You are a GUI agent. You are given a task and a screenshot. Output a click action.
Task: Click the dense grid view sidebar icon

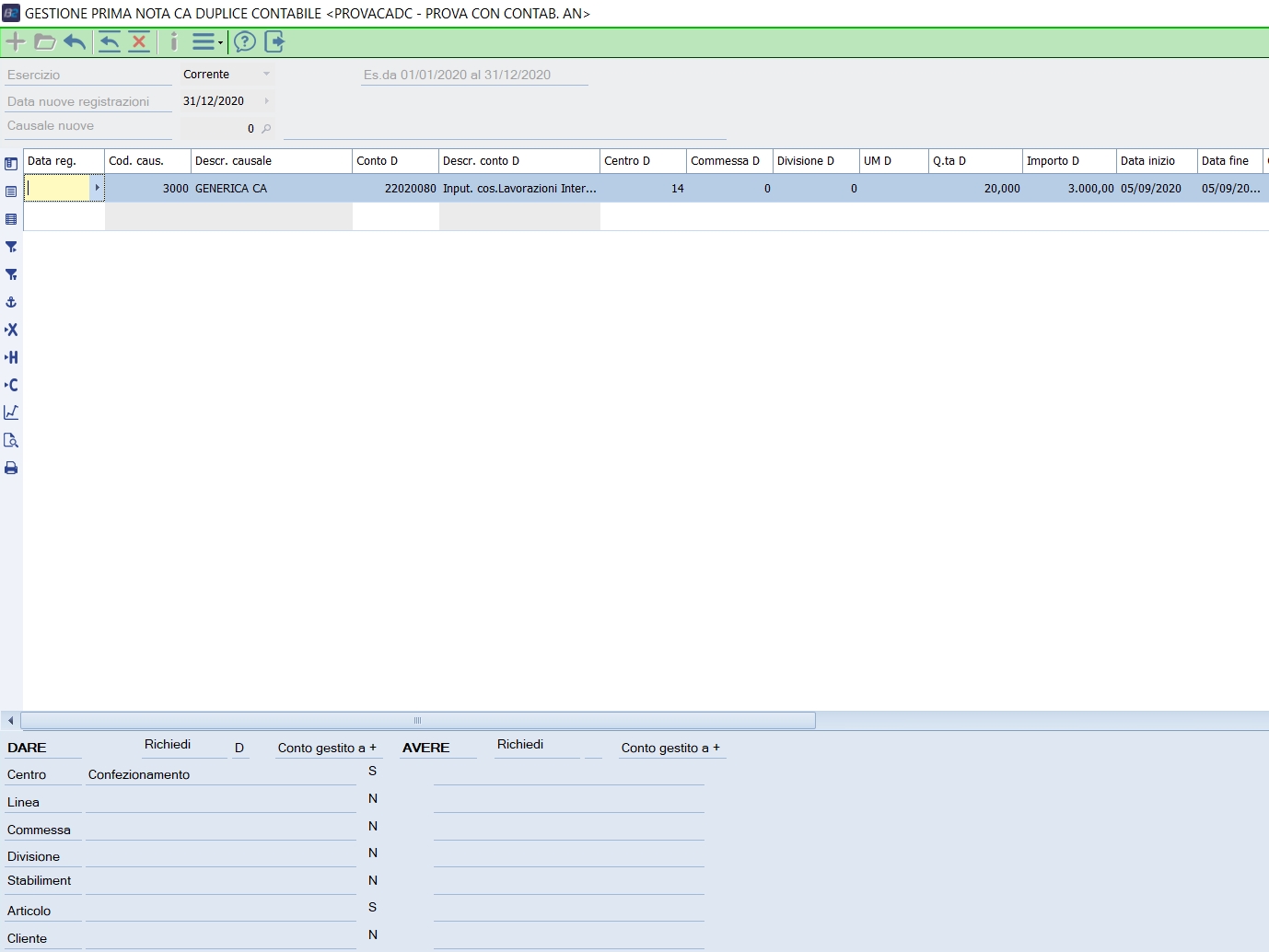[x=11, y=219]
